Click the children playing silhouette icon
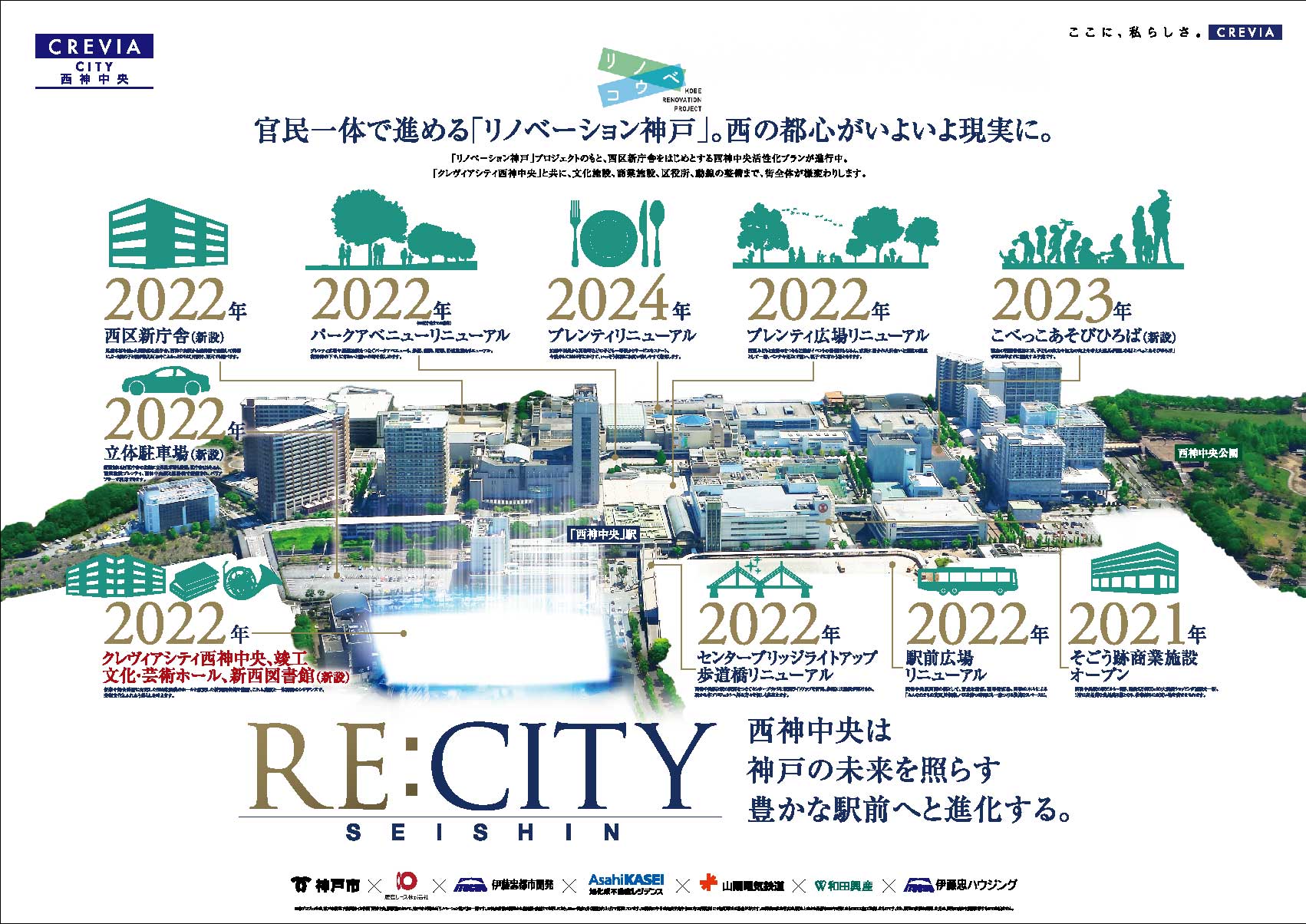Viewport: 1306px width, 924px height. (1091, 230)
